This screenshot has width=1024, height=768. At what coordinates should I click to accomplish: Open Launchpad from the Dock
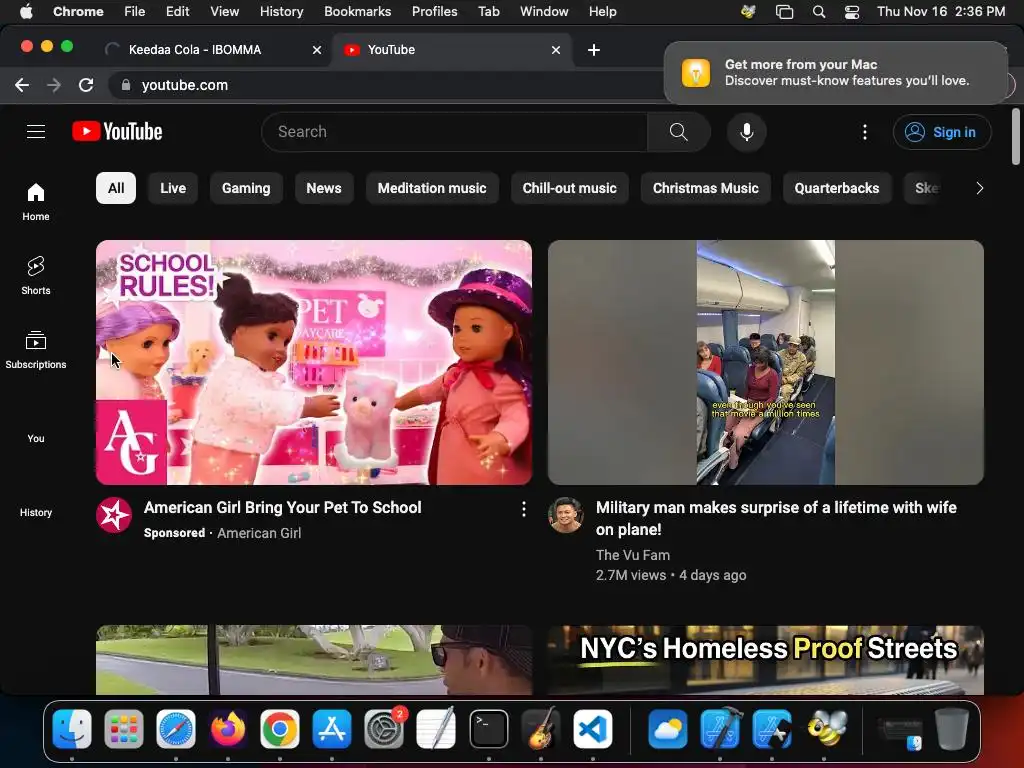(123, 729)
